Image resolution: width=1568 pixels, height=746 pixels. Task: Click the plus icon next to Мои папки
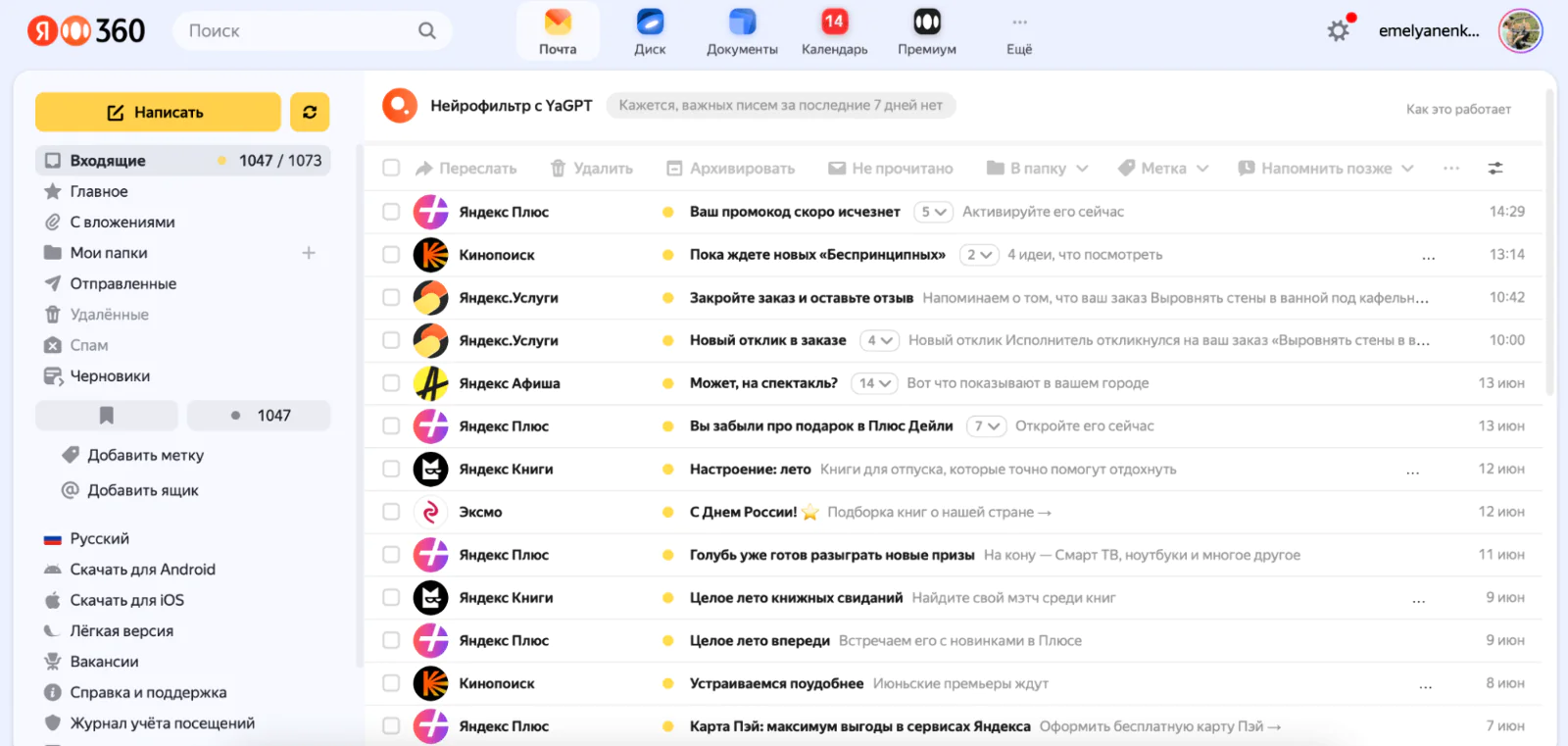coord(309,253)
